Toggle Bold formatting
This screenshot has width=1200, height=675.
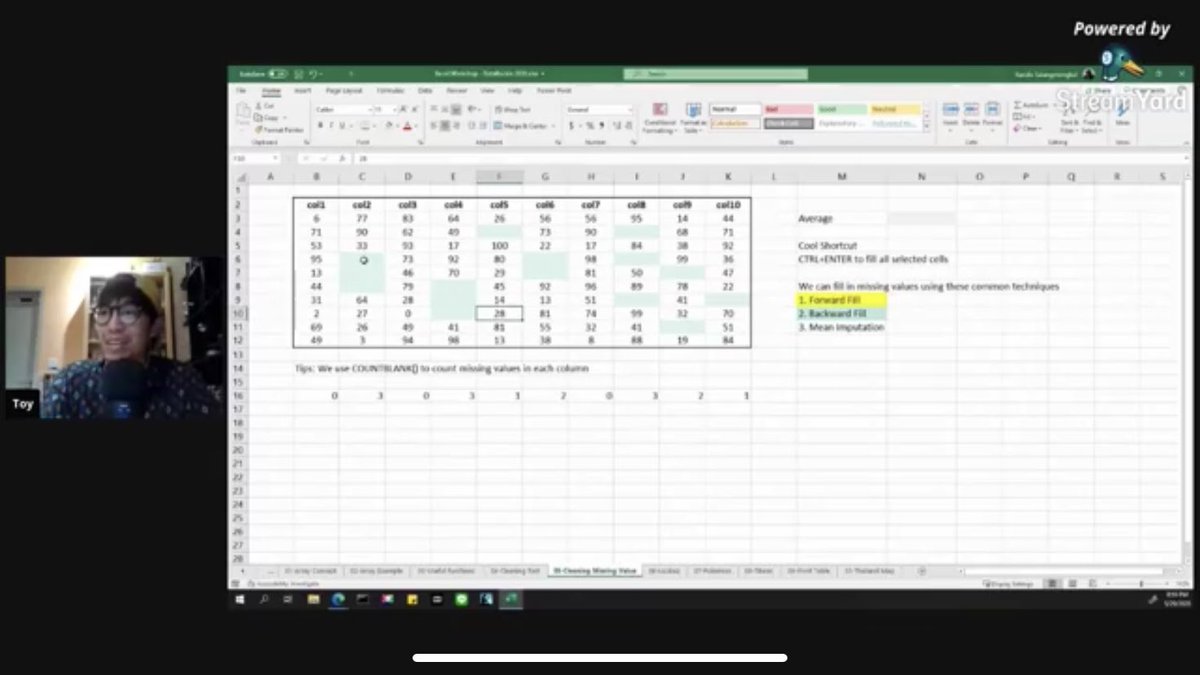pyautogui.click(x=321, y=125)
